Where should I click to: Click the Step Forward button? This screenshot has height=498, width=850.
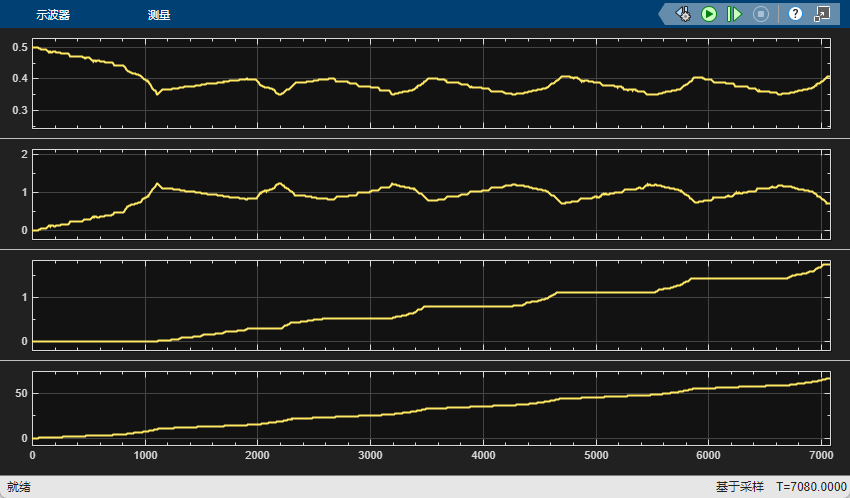click(734, 14)
